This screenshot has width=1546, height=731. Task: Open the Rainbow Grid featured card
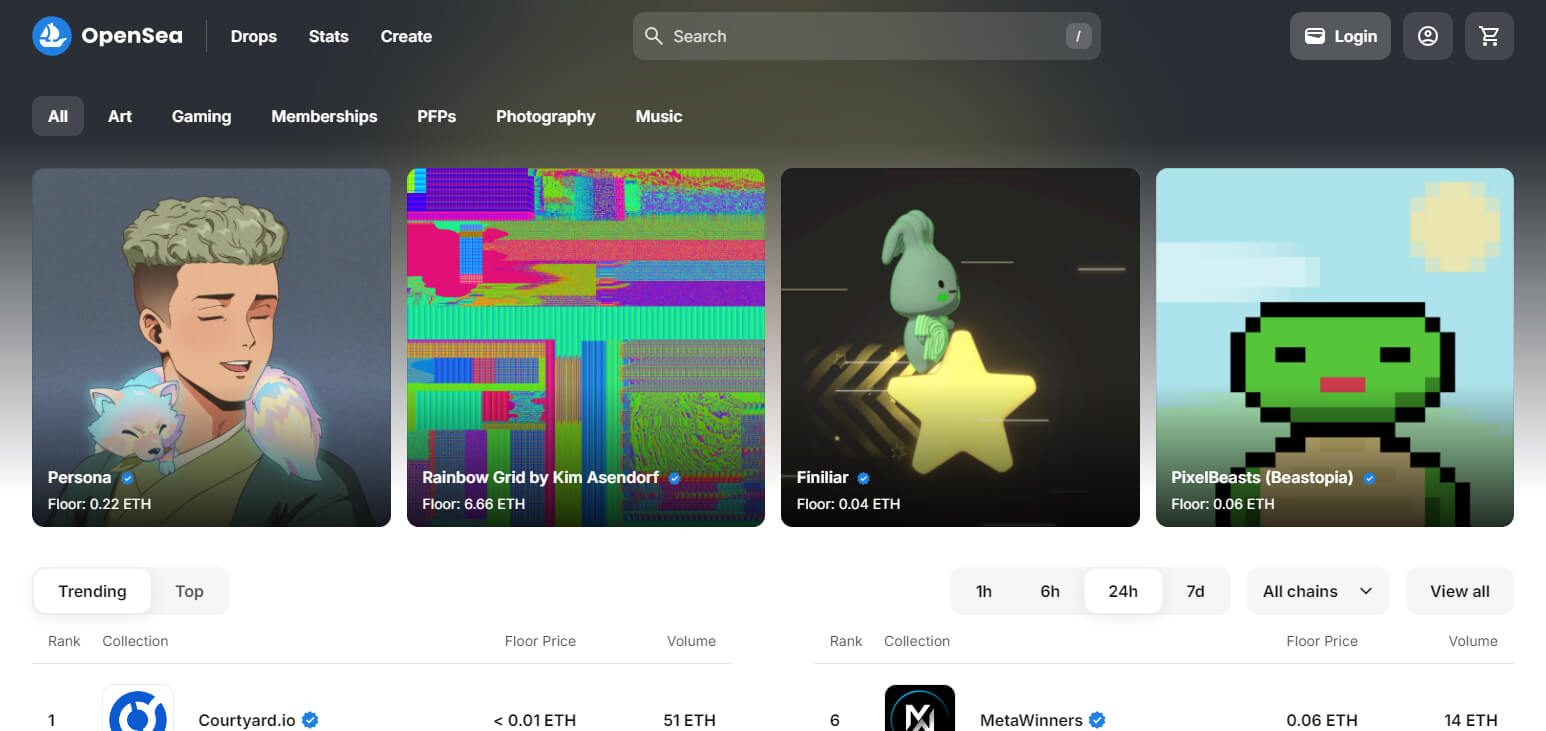(586, 347)
